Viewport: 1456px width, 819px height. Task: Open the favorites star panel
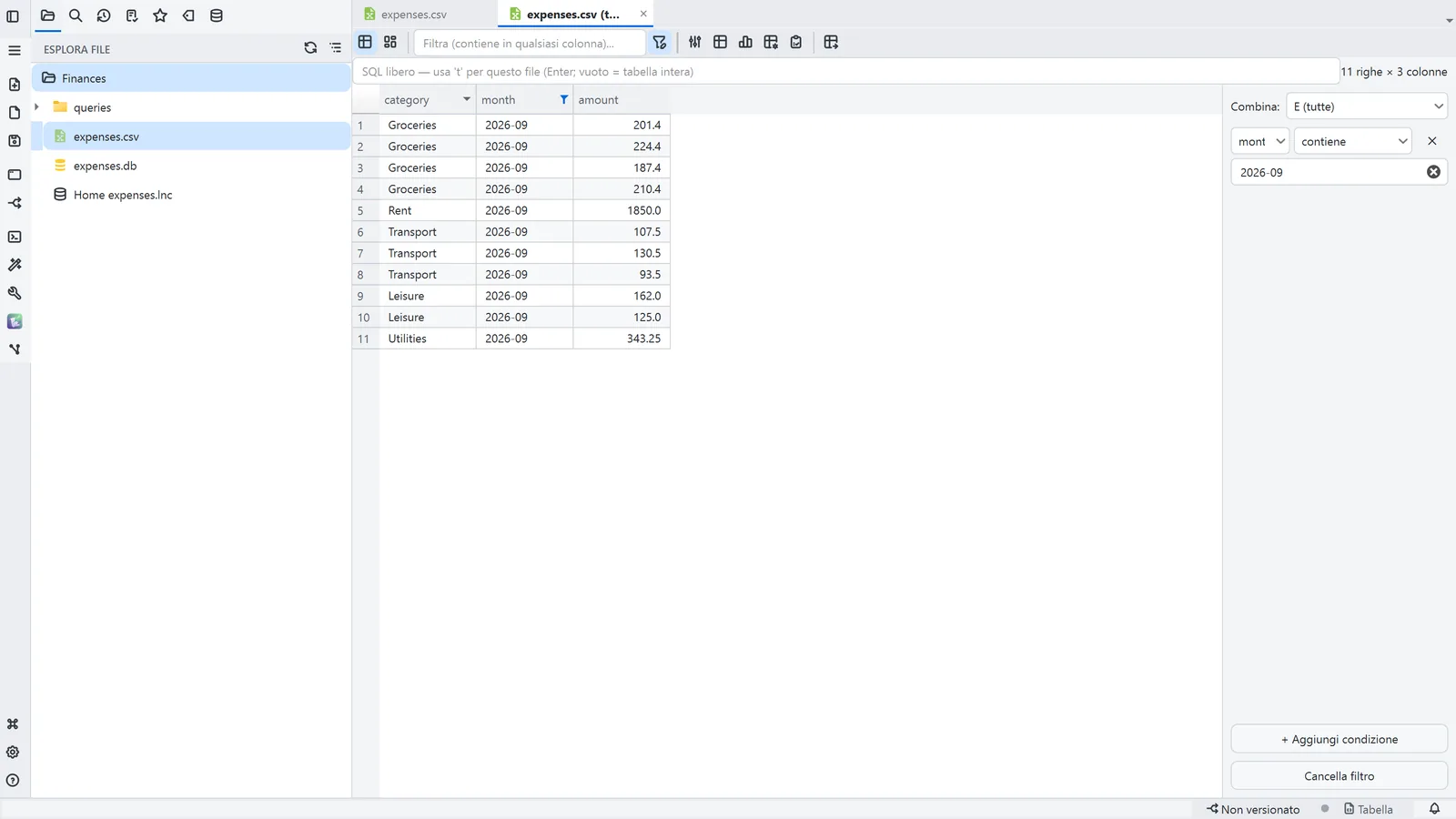pyautogui.click(x=160, y=15)
